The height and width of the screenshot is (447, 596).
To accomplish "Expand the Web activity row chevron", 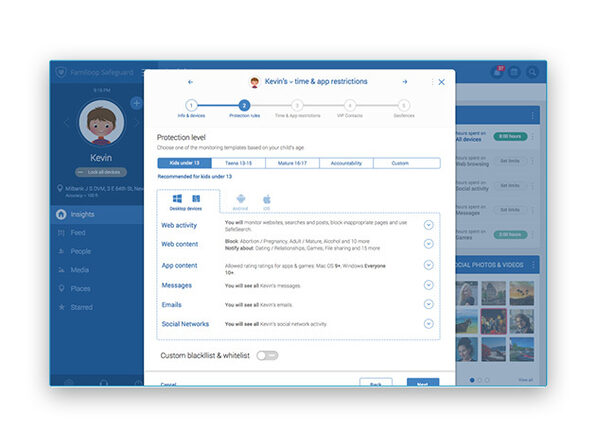I will (x=428, y=225).
